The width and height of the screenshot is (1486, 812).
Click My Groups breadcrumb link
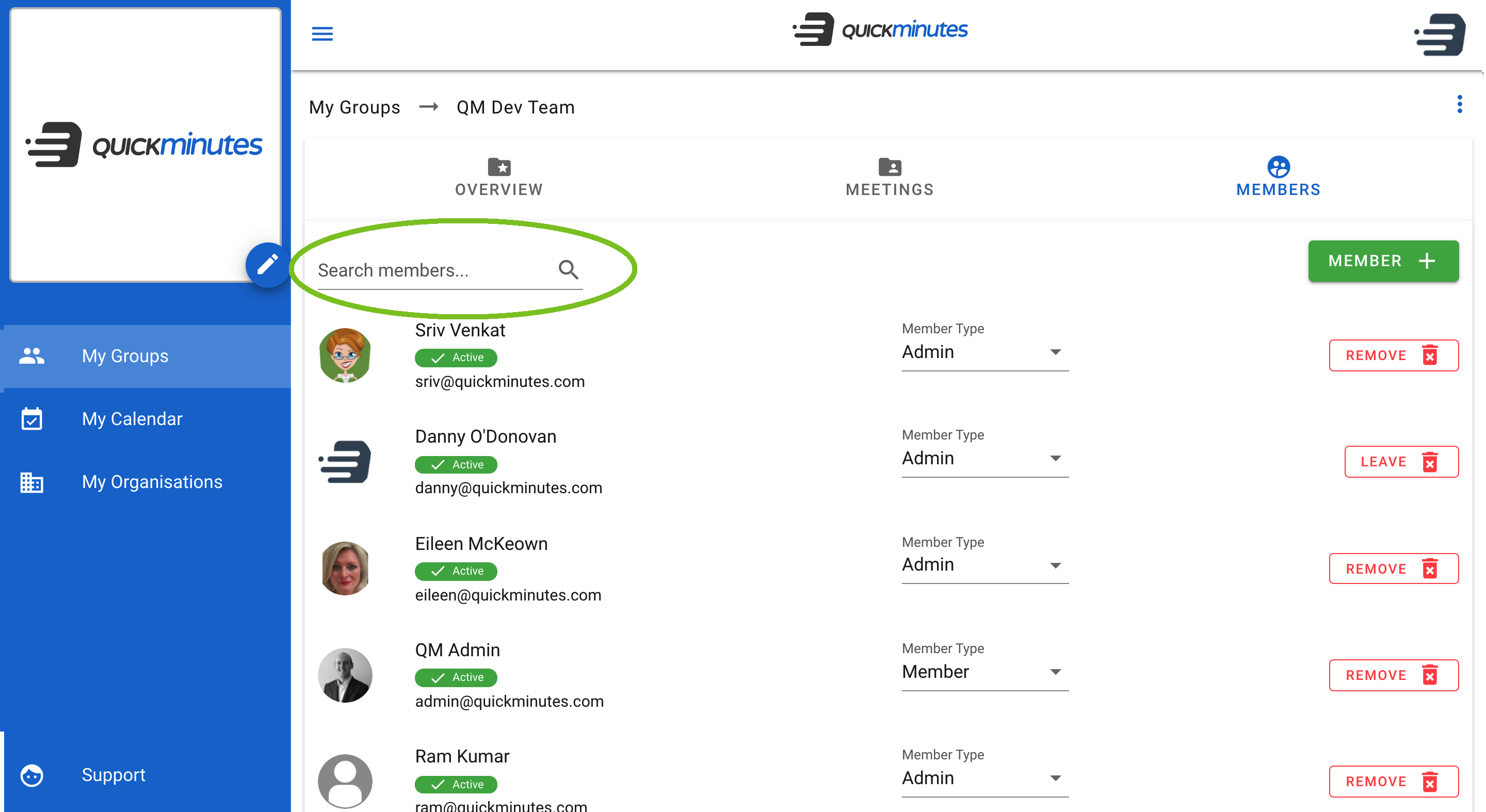pos(354,107)
